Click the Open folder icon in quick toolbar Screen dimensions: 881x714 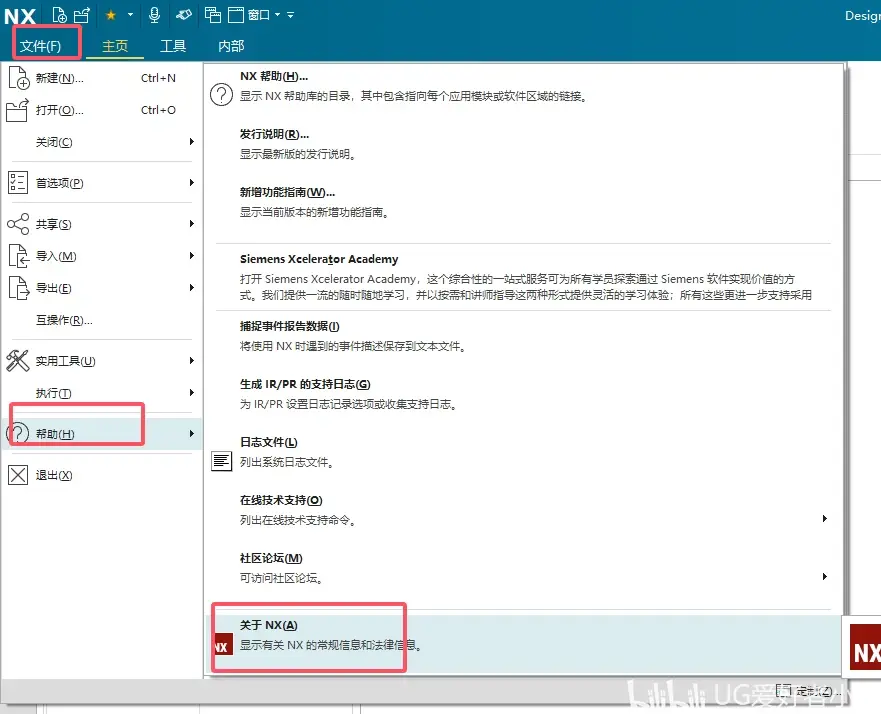pyautogui.click(x=81, y=15)
